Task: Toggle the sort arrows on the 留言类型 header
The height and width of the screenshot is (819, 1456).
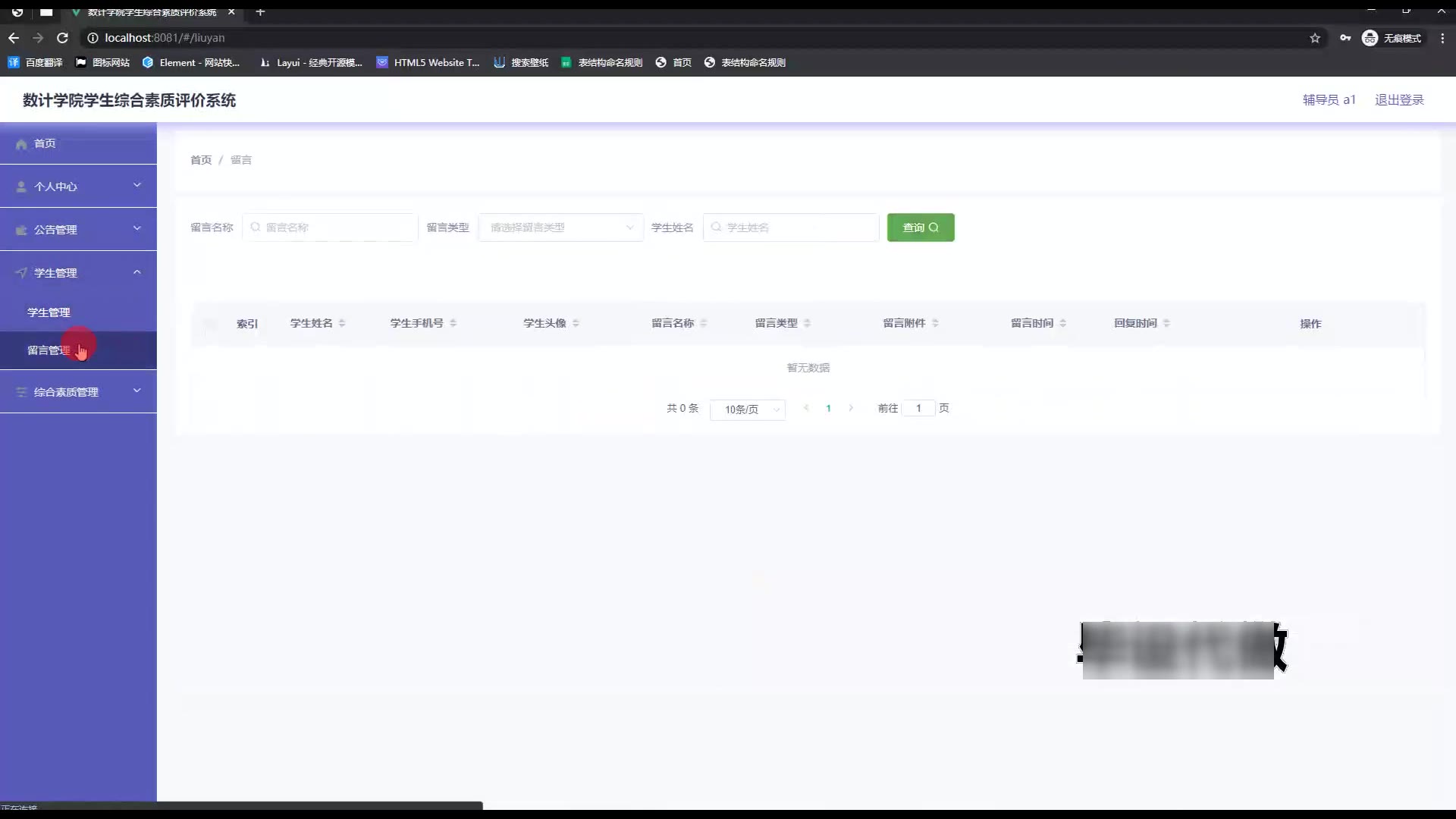Action: pyautogui.click(x=807, y=323)
